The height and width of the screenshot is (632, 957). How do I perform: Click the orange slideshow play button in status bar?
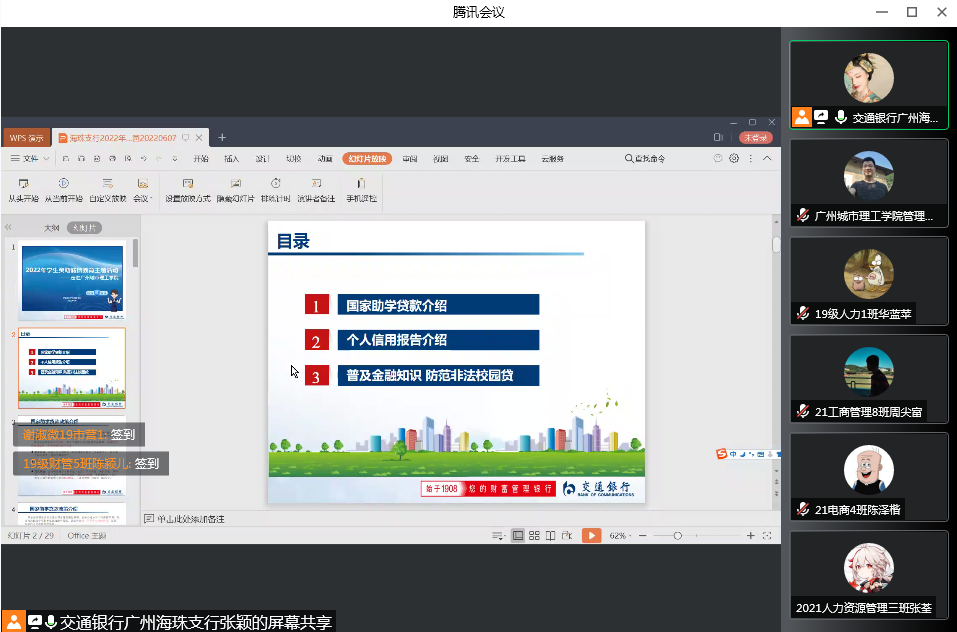pos(591,536)
